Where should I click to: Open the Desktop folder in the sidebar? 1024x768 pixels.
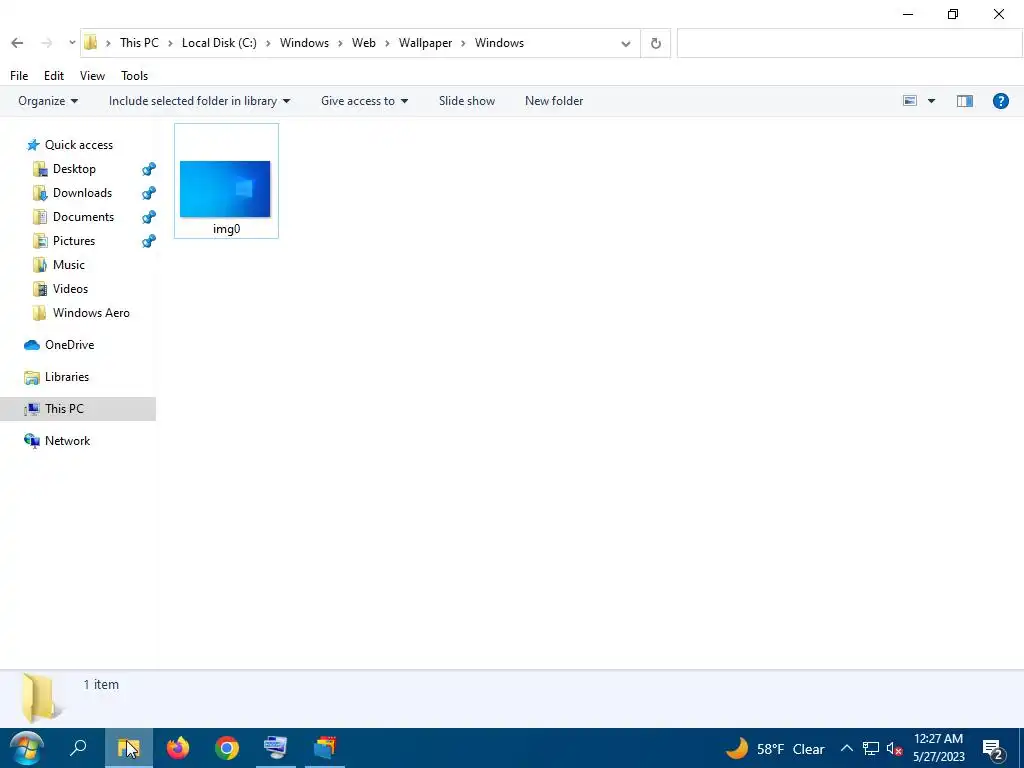coord(74,169)
